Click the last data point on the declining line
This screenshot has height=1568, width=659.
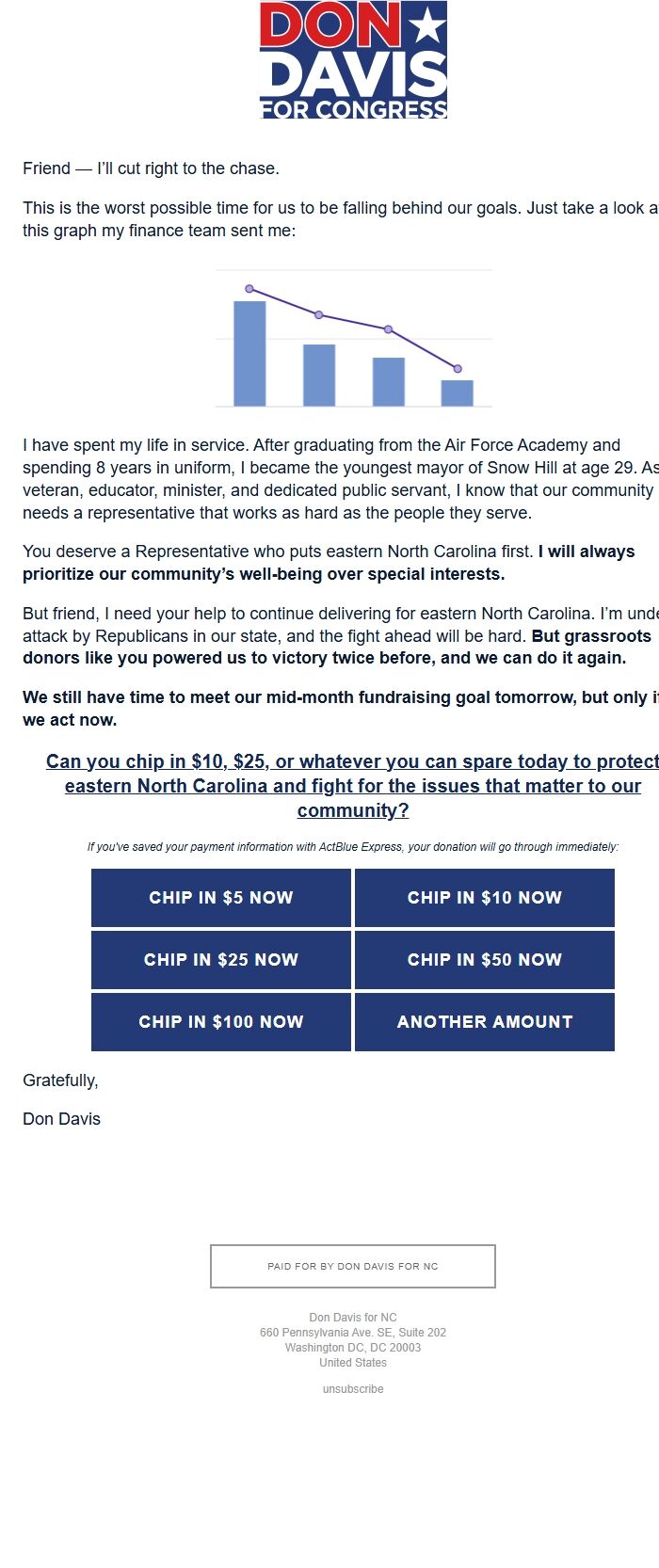(x=458, y=369)
